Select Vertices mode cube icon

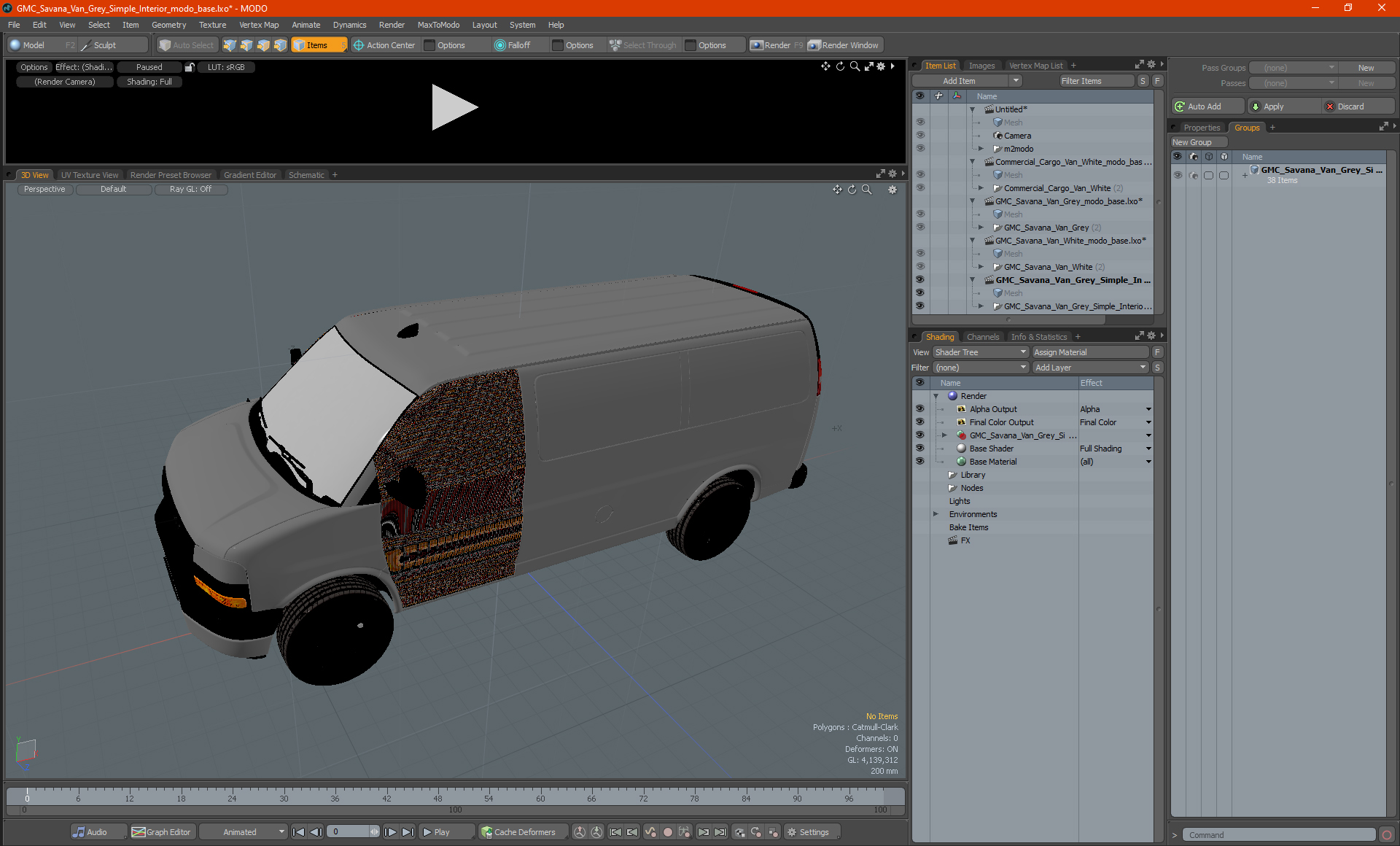[230, 45]
